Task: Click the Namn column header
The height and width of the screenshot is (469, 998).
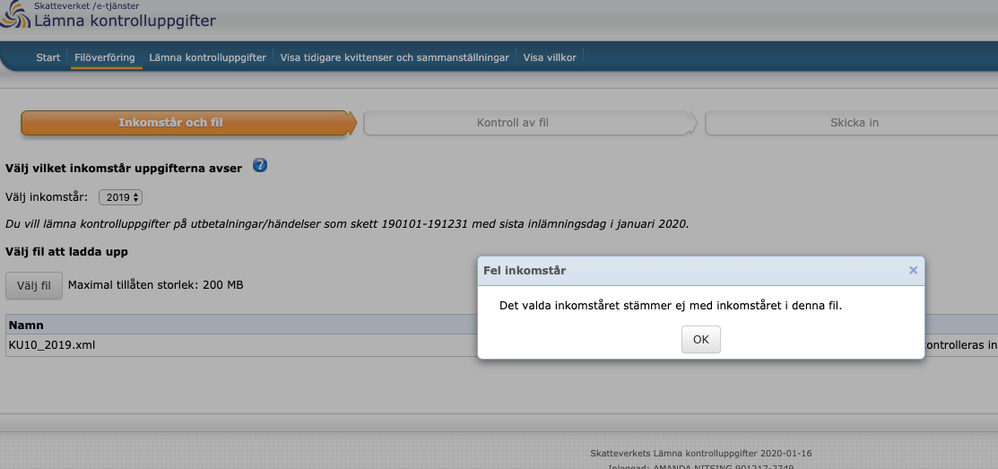Action: 26,325
